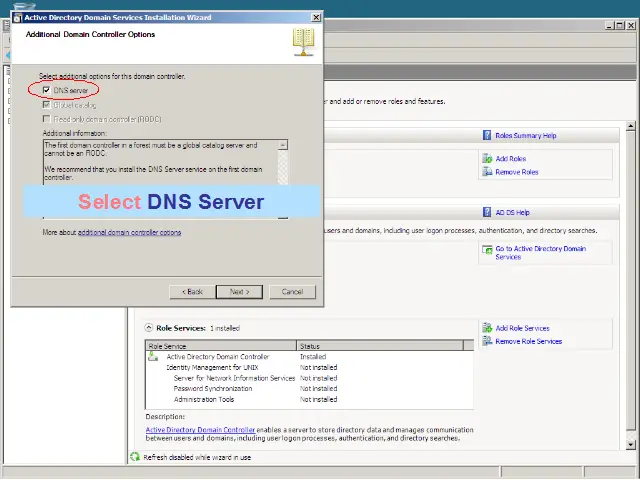Open Active Directory Domain Controller description link

[x=200, y=430]
